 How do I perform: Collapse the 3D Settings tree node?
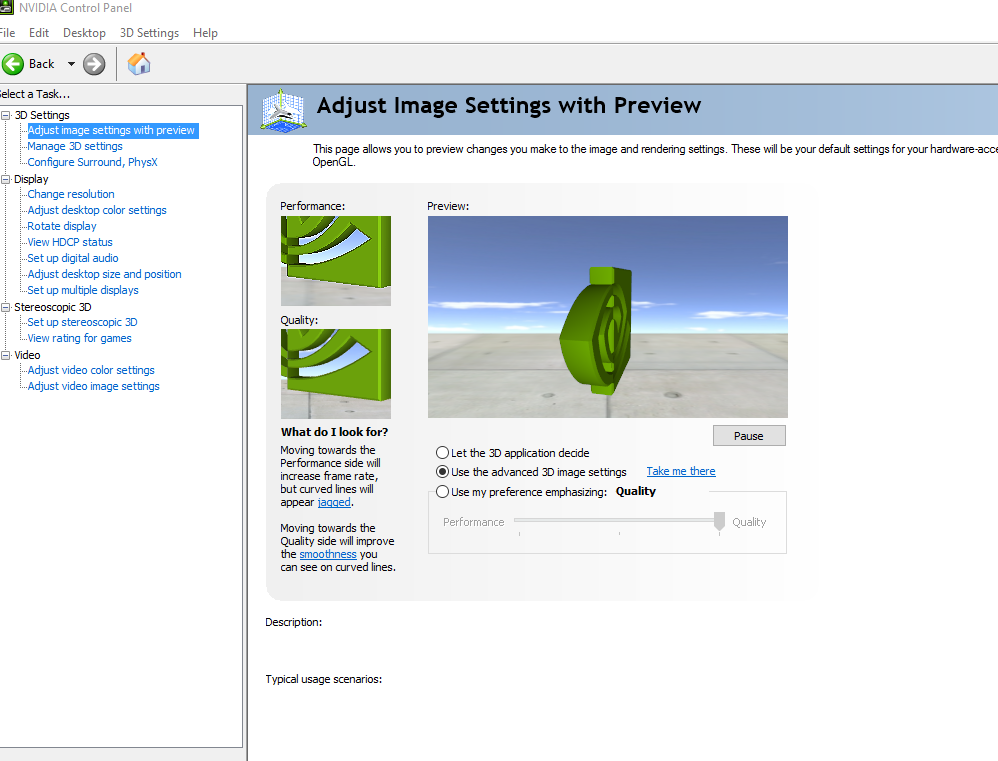[6, 115]
